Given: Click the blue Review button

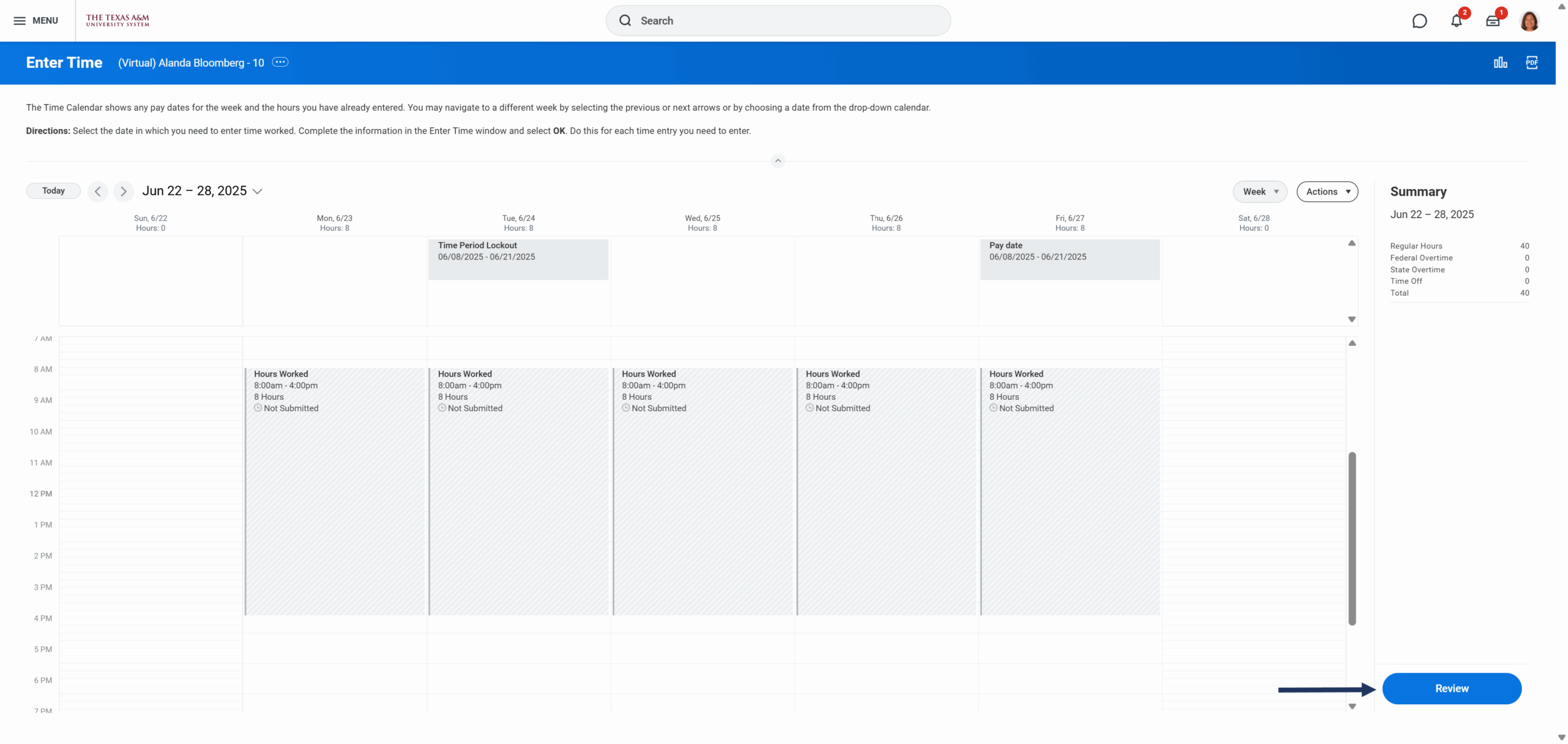Looking at the screenshot, I should [1451, 688].
